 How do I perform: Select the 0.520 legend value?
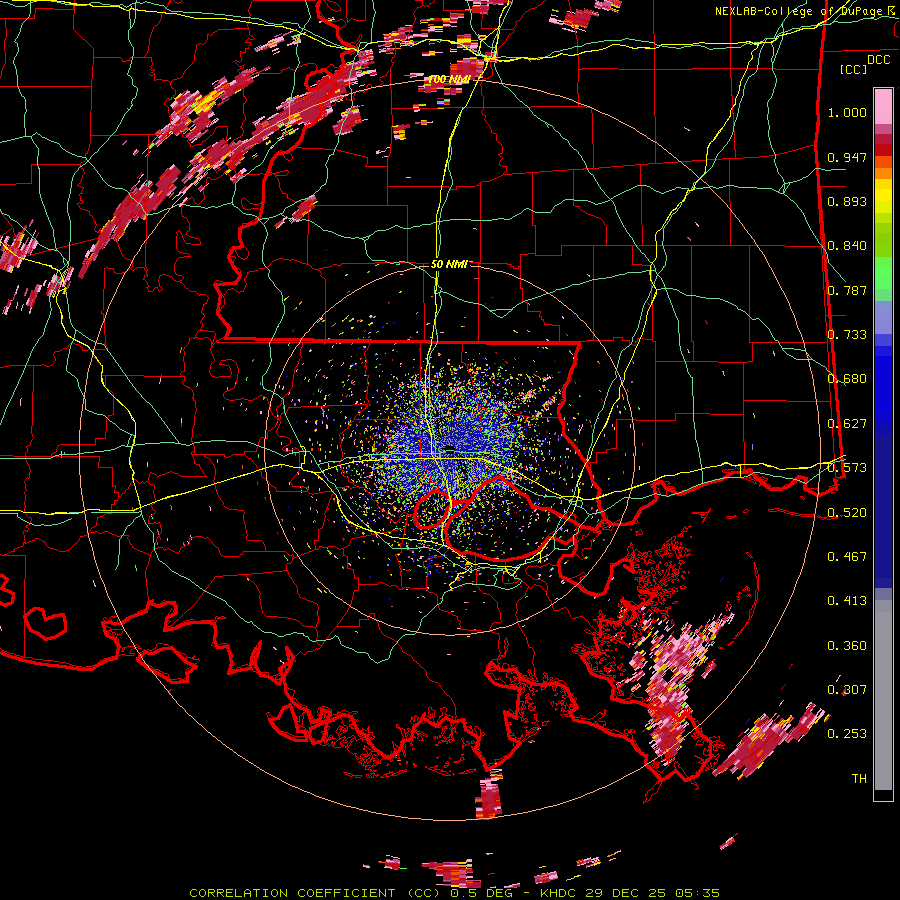point(847,513)
